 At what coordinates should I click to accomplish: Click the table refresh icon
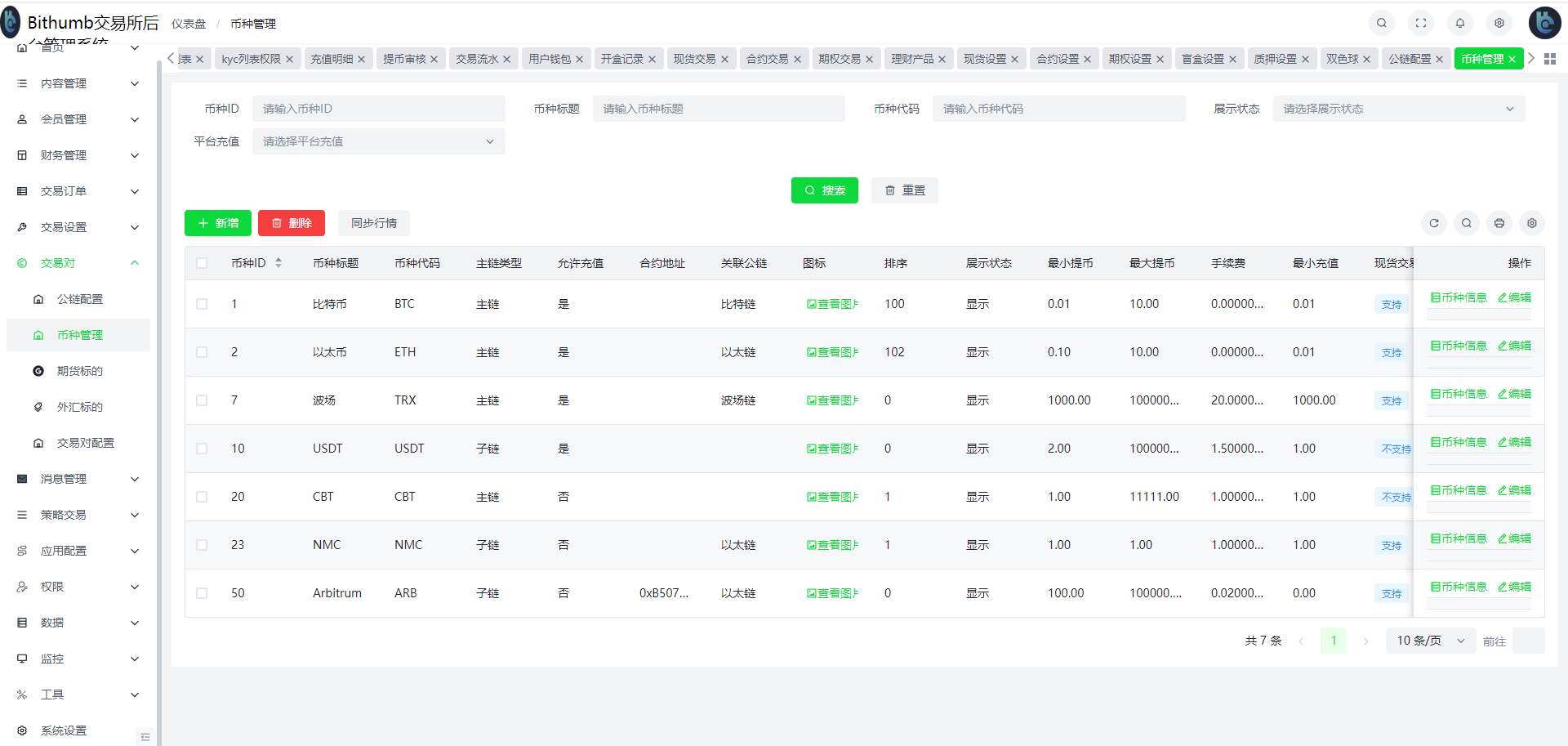click(x=1433, y=223)
